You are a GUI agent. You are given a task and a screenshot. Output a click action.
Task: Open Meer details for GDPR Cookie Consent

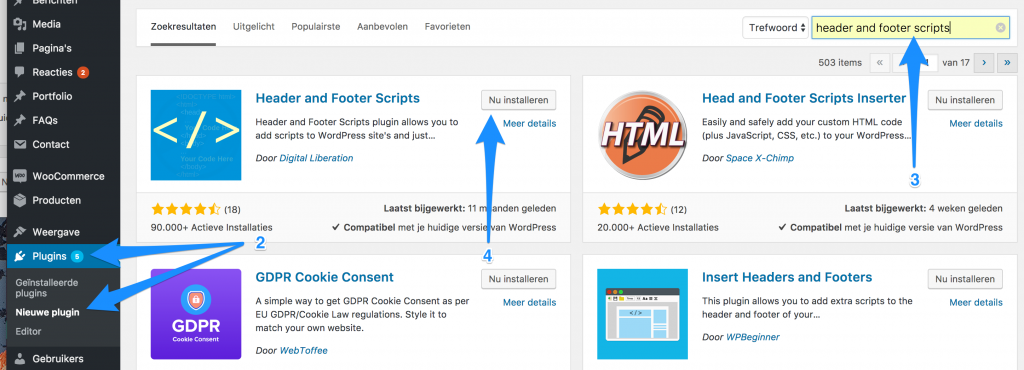click(529, 302)
